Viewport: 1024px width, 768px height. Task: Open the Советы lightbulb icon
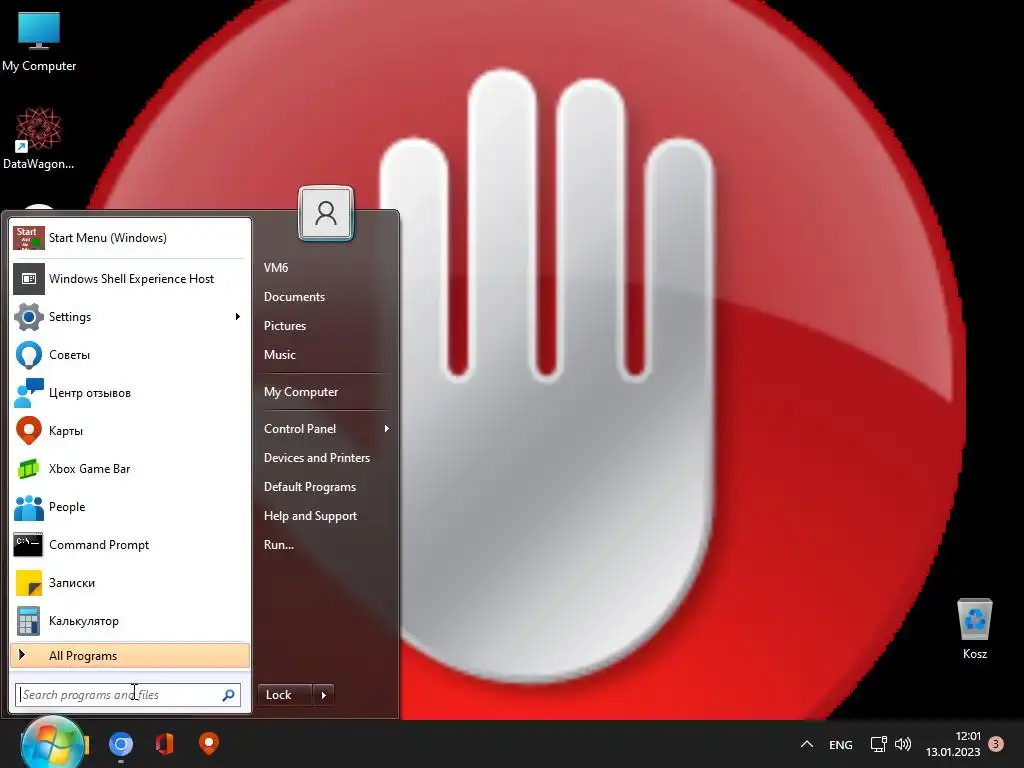pos(29,355)
